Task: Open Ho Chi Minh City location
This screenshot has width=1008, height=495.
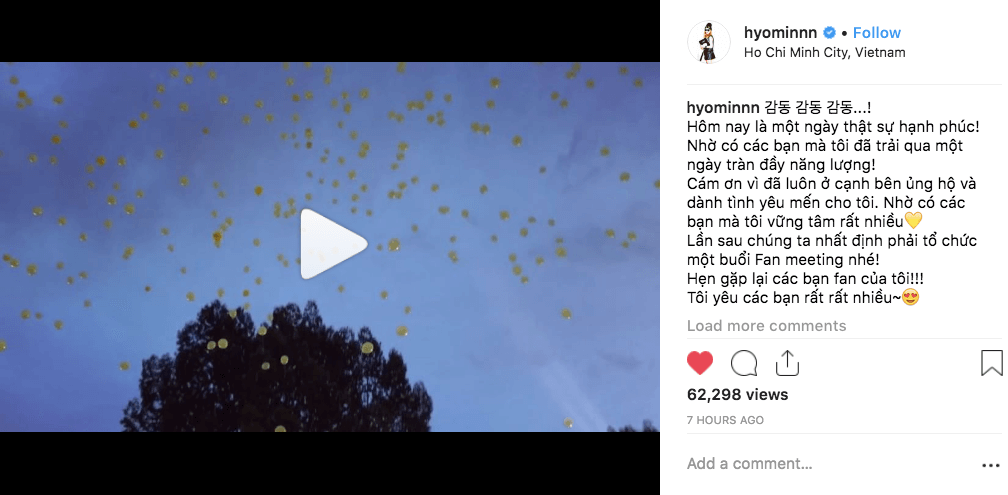Action: (x=824, y=53)
